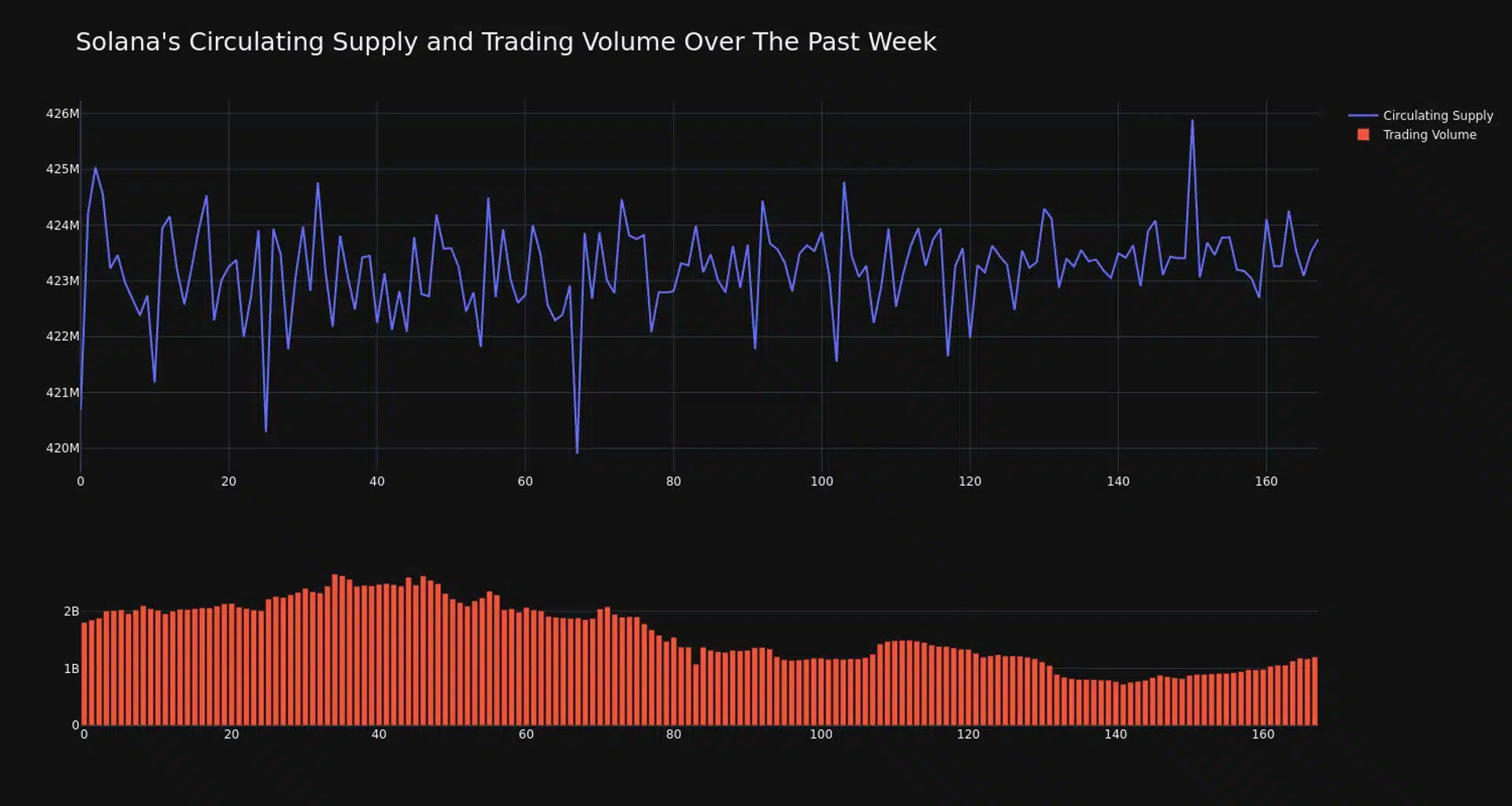Click the highest circulating supply peak near 150

click(x=1192, y=121)
